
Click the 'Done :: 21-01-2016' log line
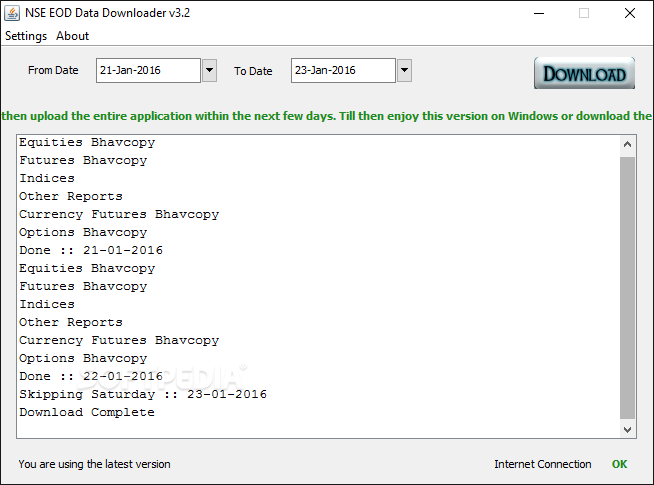[91, 250]
